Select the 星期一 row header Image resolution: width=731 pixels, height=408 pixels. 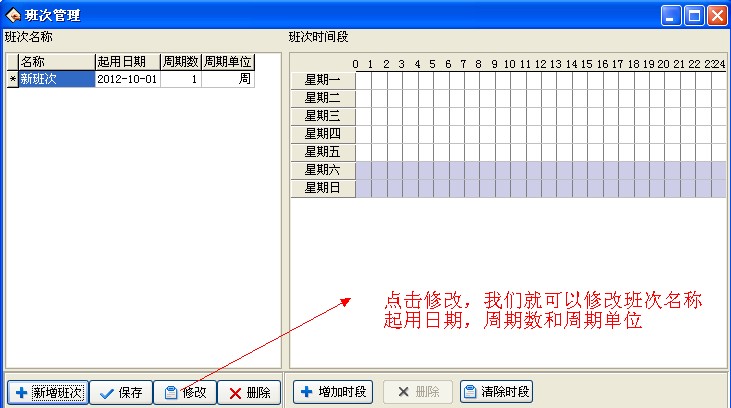[x=323, y=80]
